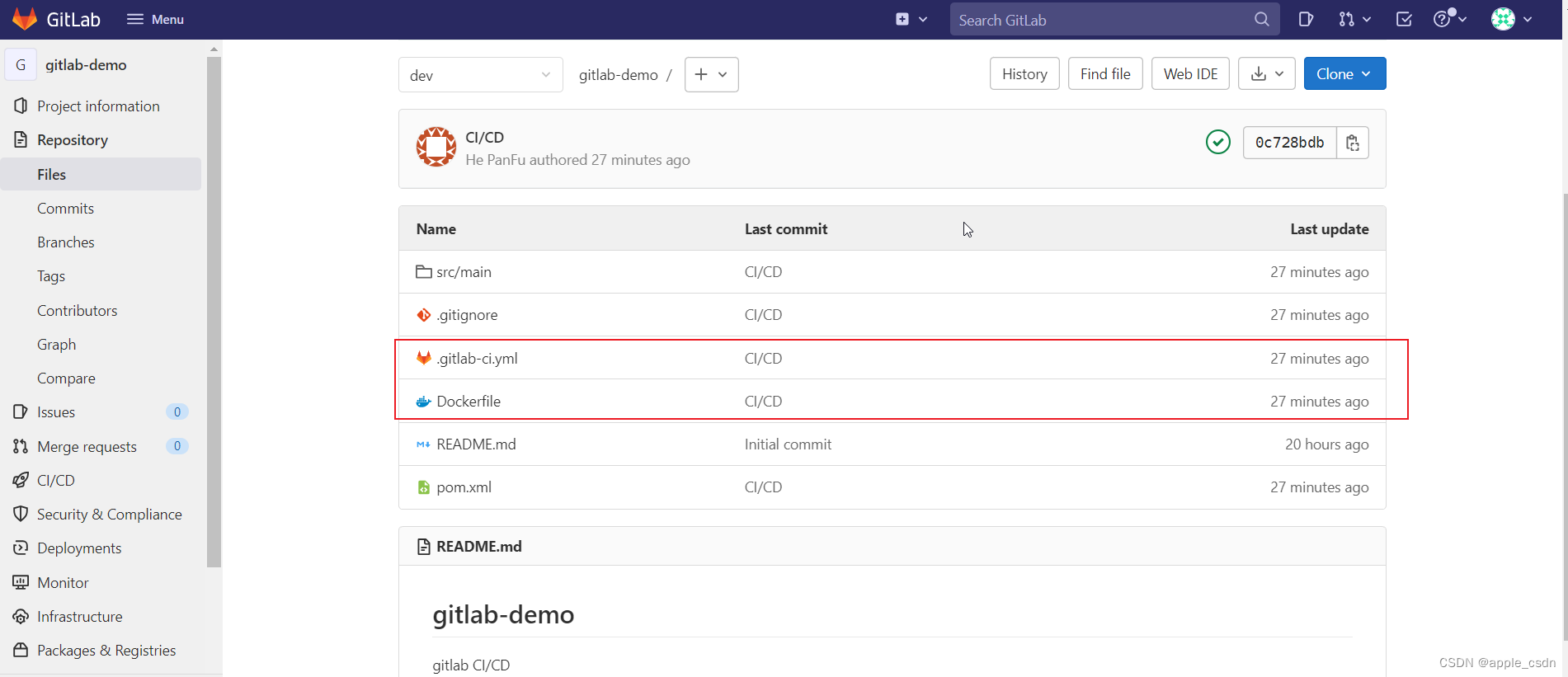Click the CI/CD rocket icon in sidebar

coord(21,480)
